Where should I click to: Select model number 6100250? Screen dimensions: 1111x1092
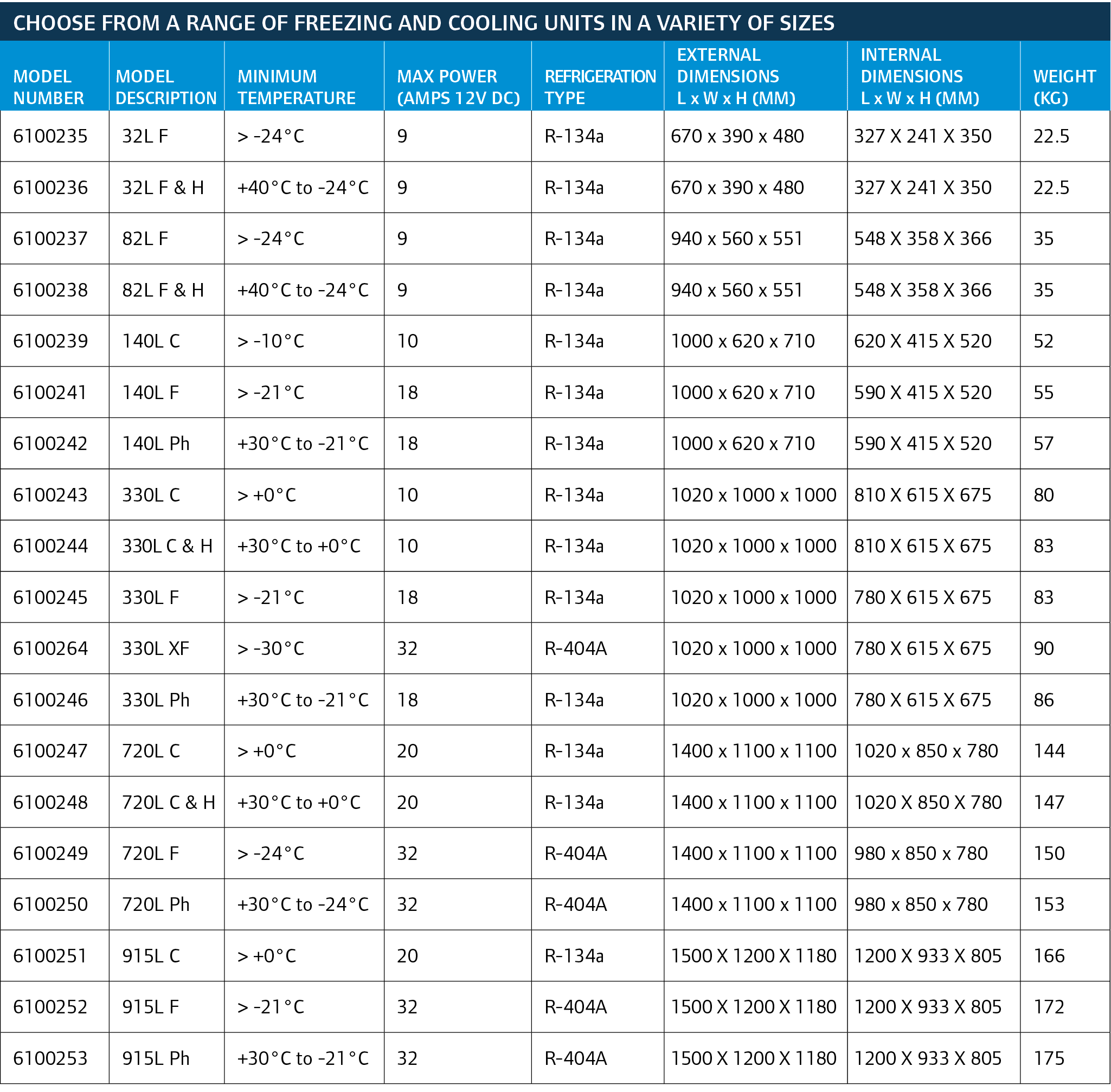click(50, 904)
